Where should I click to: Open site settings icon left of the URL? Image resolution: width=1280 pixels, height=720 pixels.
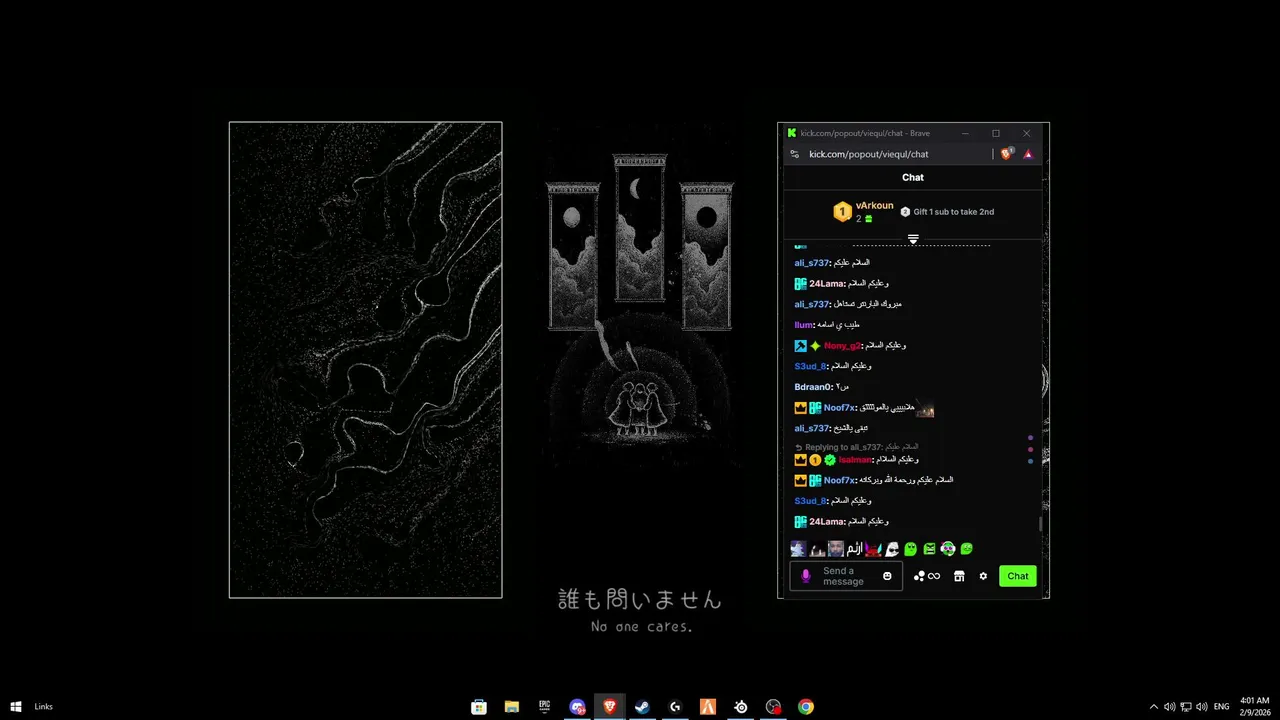tap(794, 154)
